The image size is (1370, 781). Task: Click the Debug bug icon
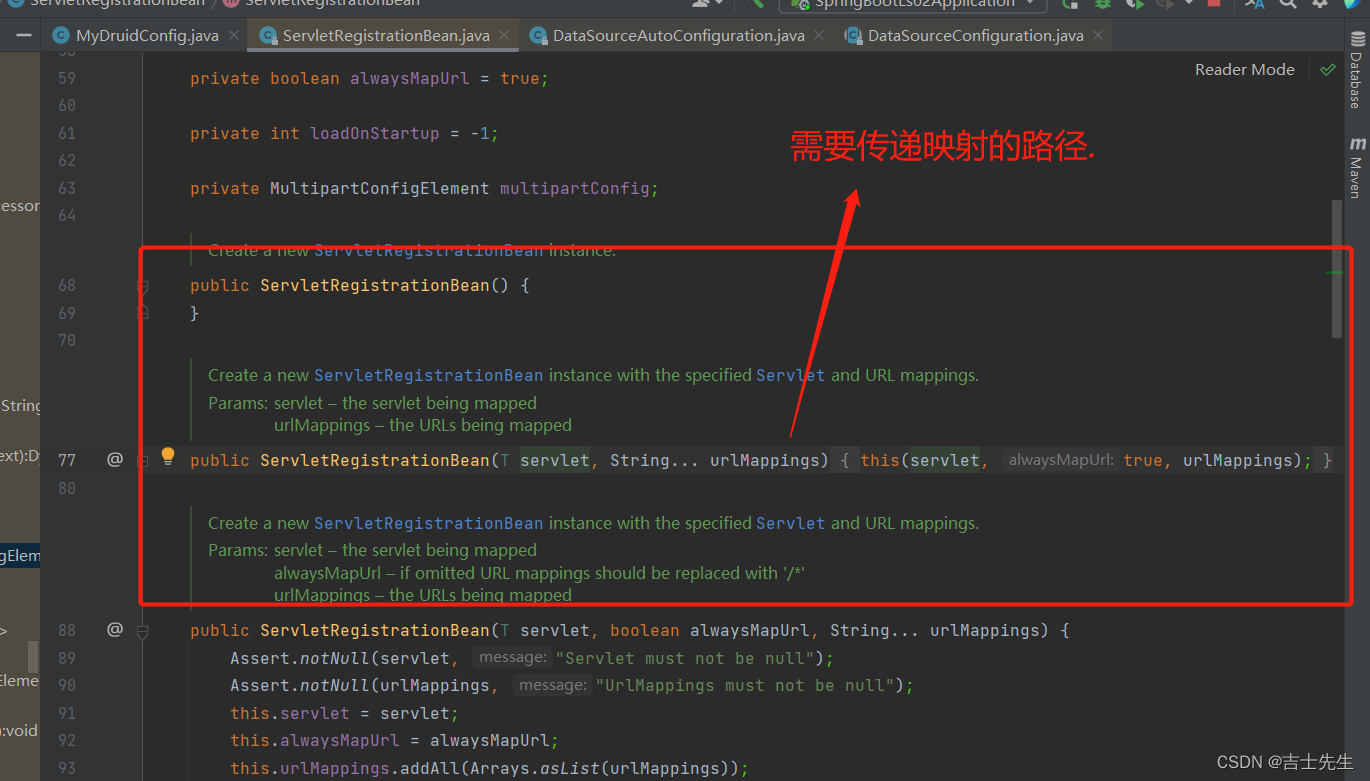[x=1103, y=4]
